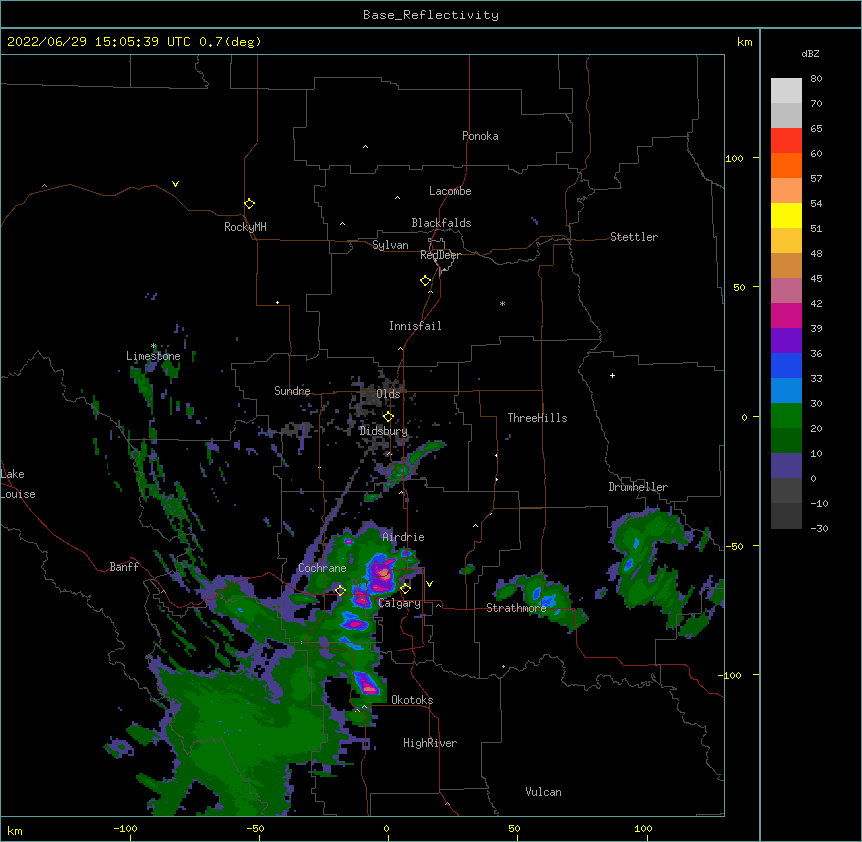Viewport: 862px width, 842px height.
Task: Click the ThreeHills label
Action: [538, 418]
